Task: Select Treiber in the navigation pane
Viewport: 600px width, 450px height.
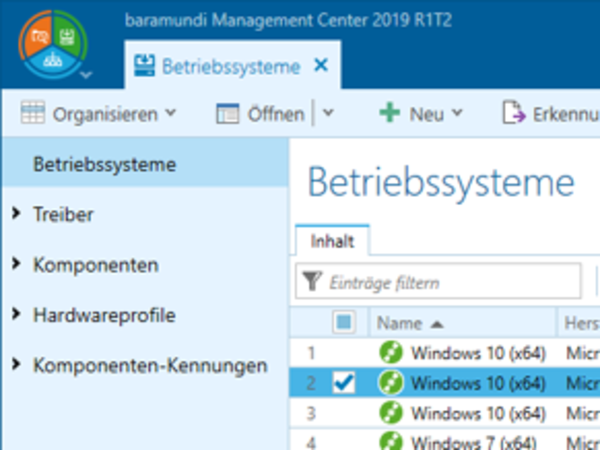Action: 63,214
